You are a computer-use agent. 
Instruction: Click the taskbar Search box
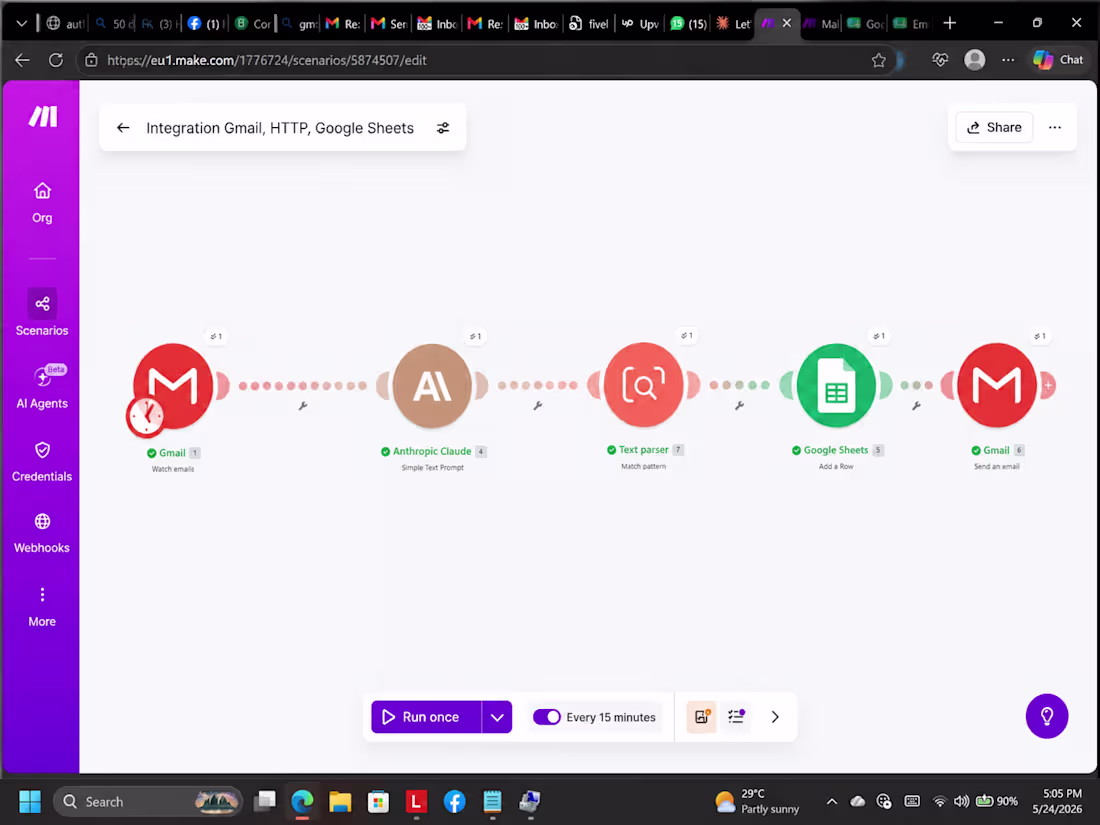[x=147, y=801]
